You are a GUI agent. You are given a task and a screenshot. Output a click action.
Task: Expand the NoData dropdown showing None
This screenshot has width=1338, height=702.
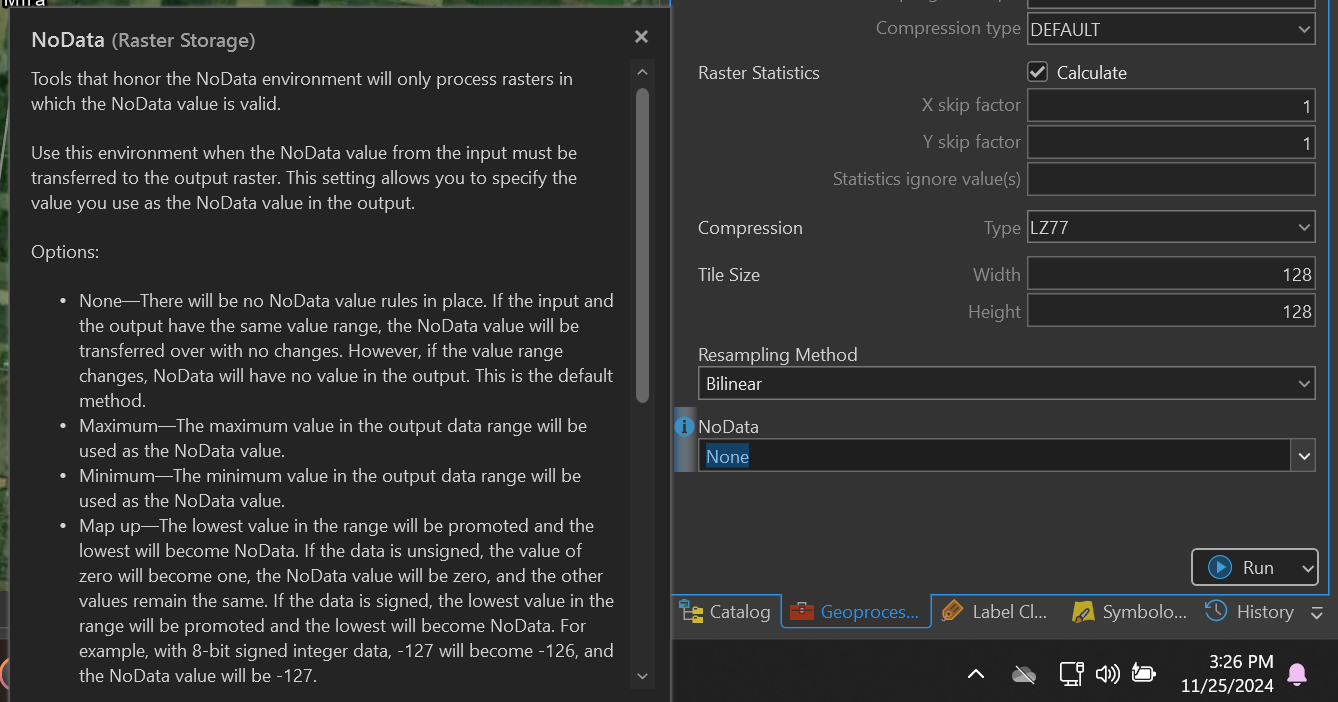pos(1304,455)
